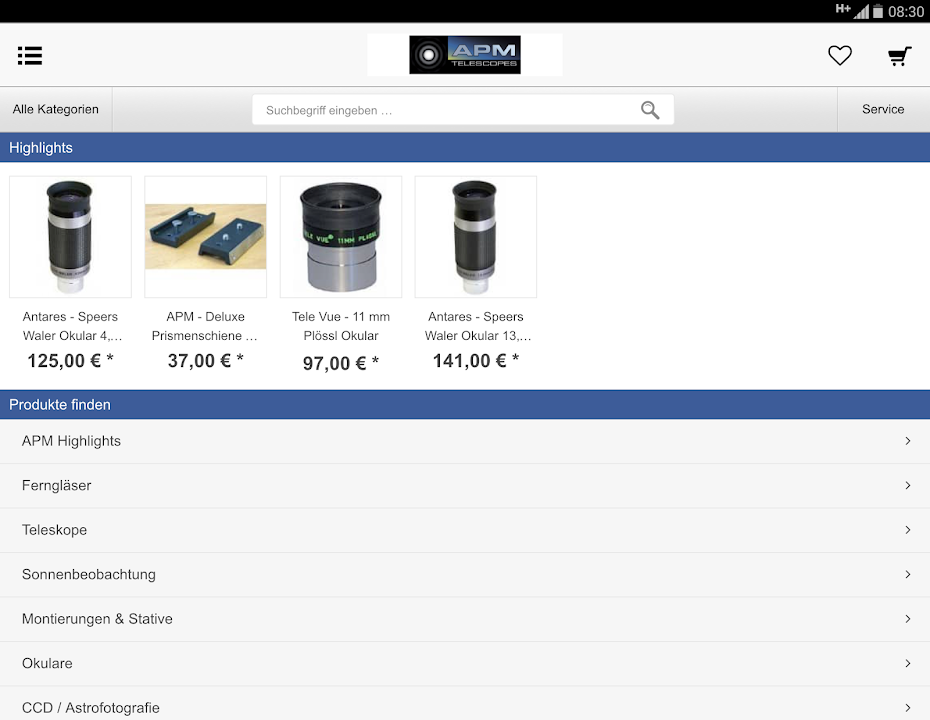Tap the Tele Vue 11 mm Plössl Okular title
This screenshot has height=720, width=930.
(341, 326)
